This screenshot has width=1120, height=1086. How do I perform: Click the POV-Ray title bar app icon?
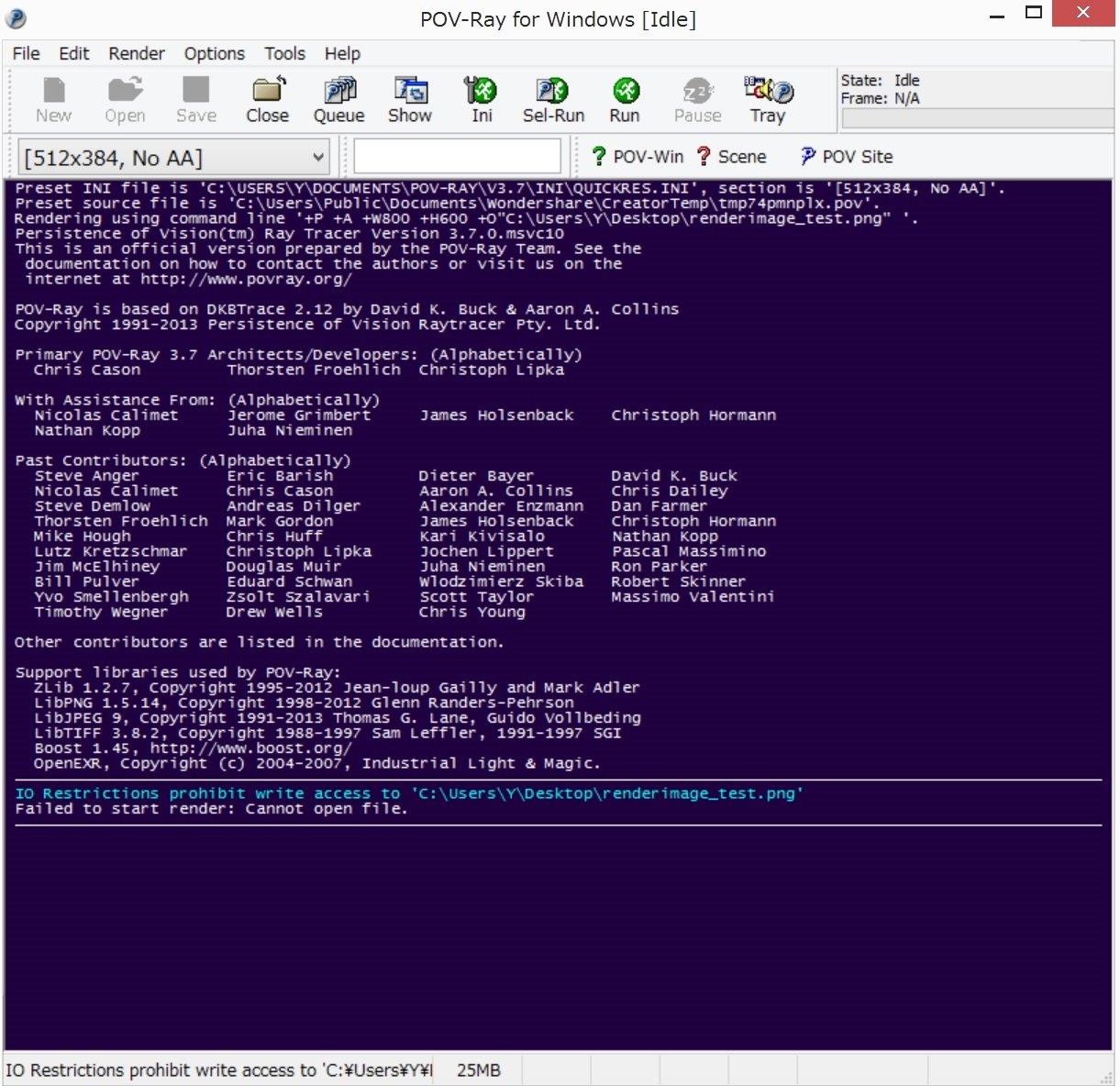[x=16, y=18]
